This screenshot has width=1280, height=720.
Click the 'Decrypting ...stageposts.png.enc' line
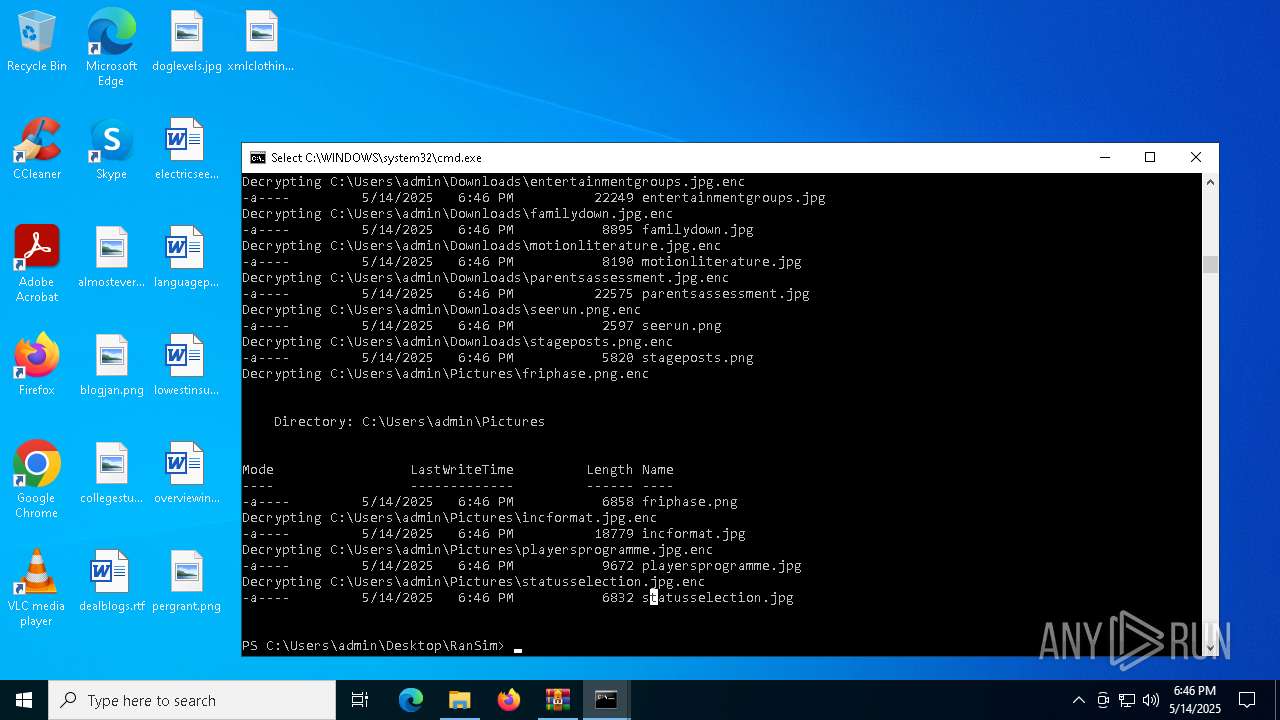click(458, 342)
